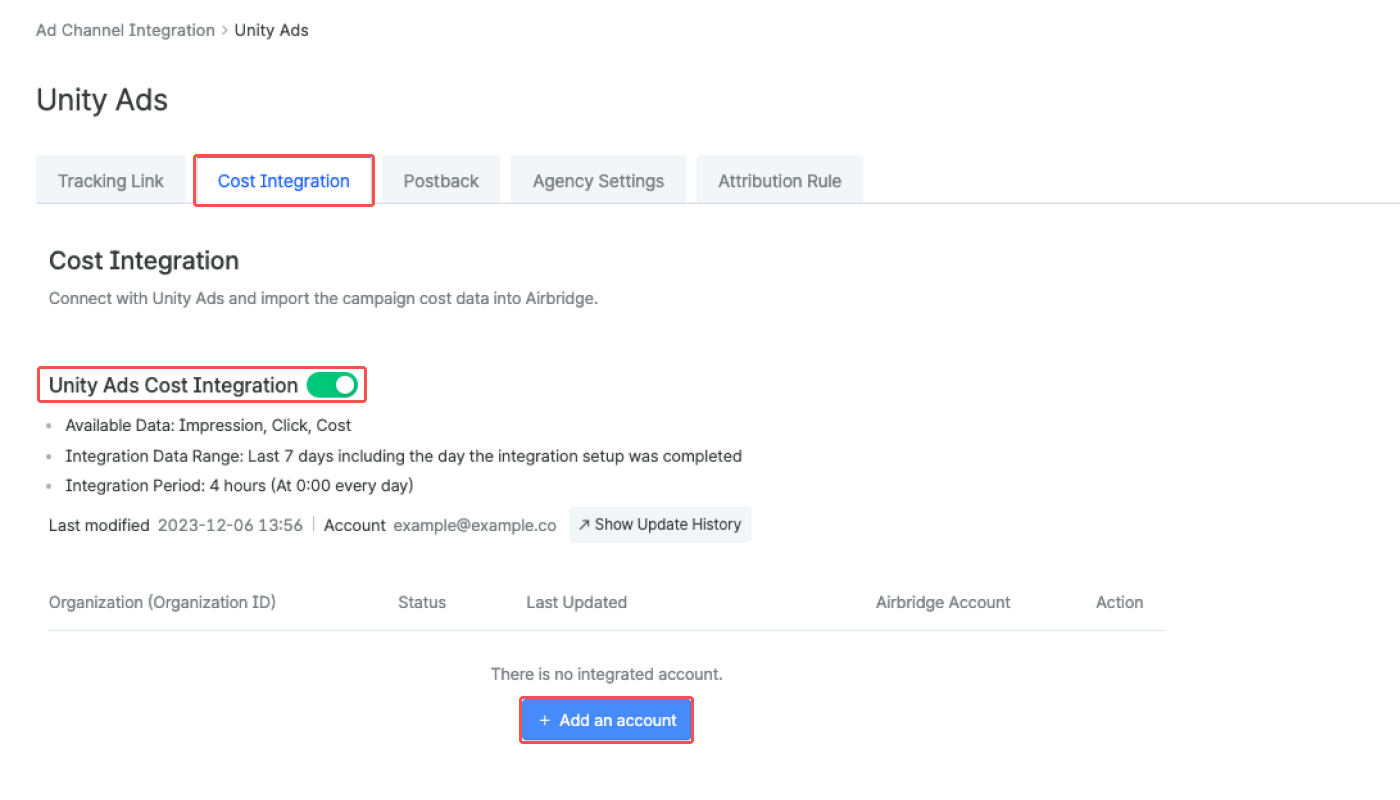This screenshot has width=1400, height=800.
Task: Click the Add an account button
Action: click(x=606, y=719)
